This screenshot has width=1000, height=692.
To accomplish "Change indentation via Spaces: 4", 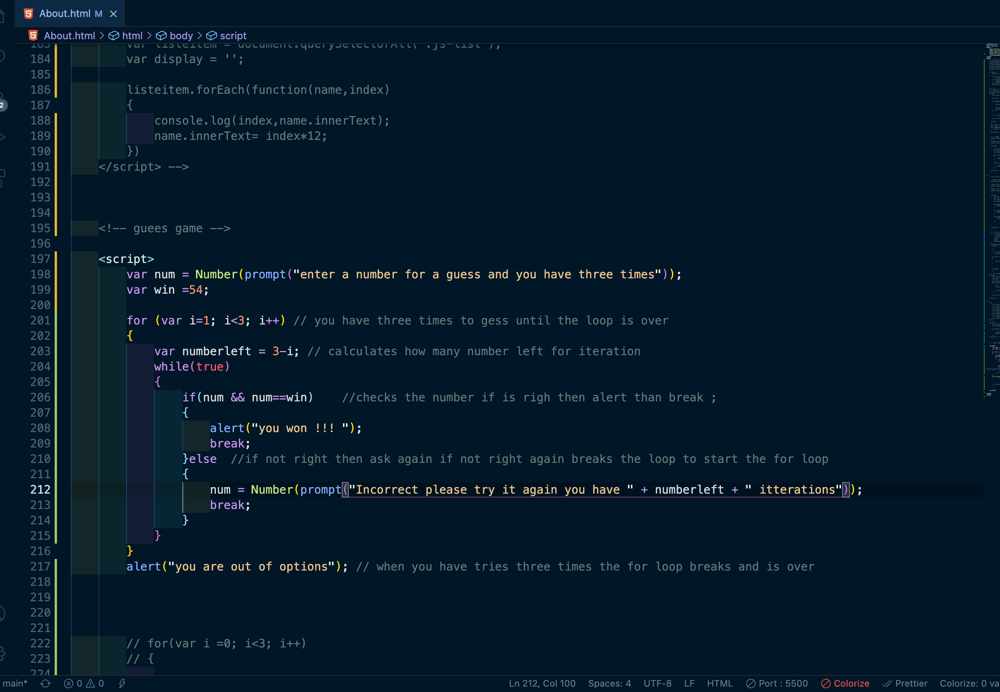I will coord(609,683).
